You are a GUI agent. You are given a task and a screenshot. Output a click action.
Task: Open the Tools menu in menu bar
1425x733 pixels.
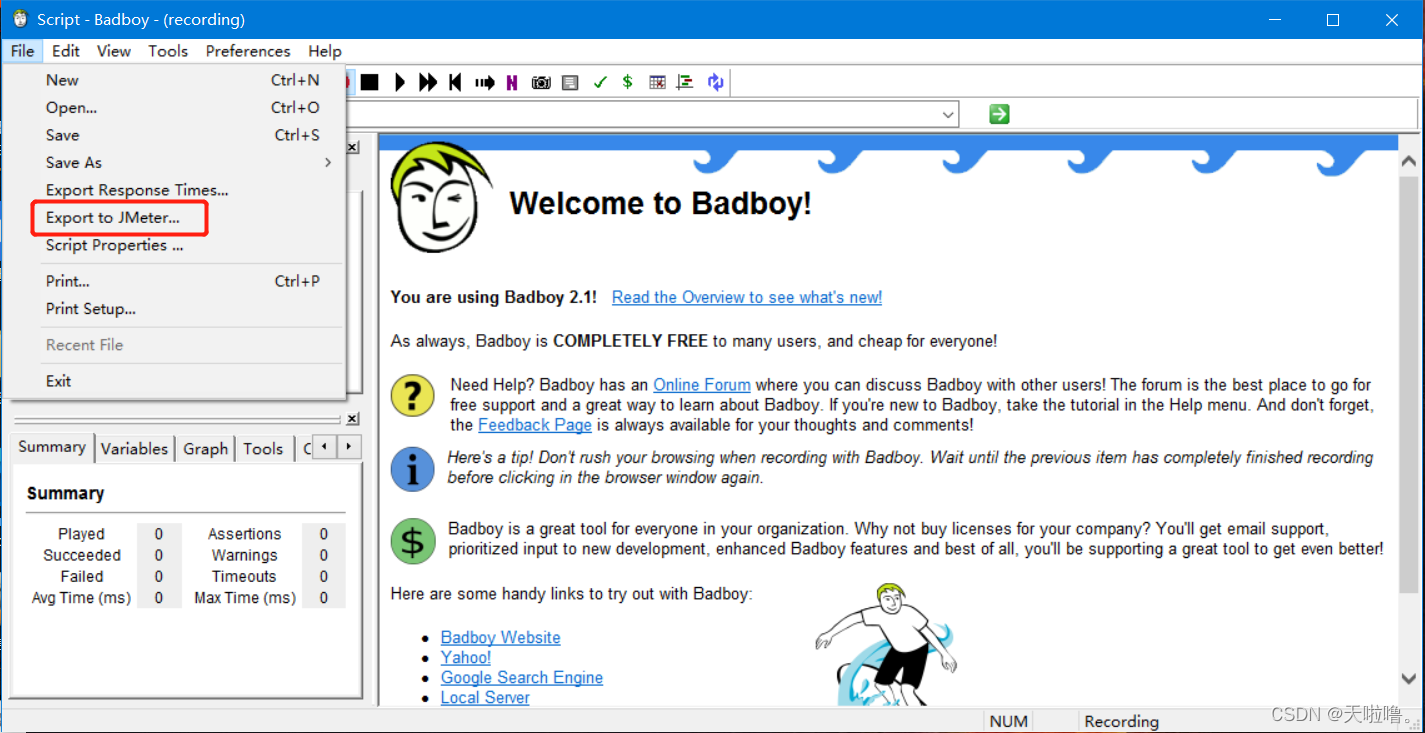click(168, 51)
